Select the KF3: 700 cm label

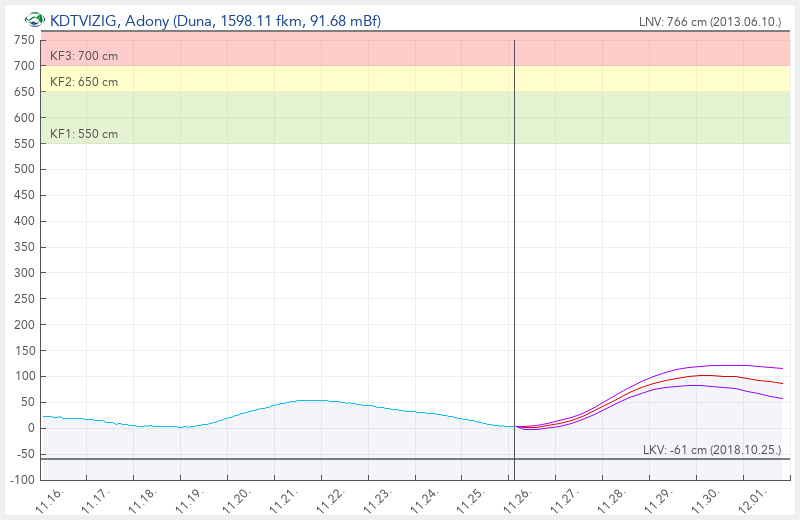tap(84, 56)
